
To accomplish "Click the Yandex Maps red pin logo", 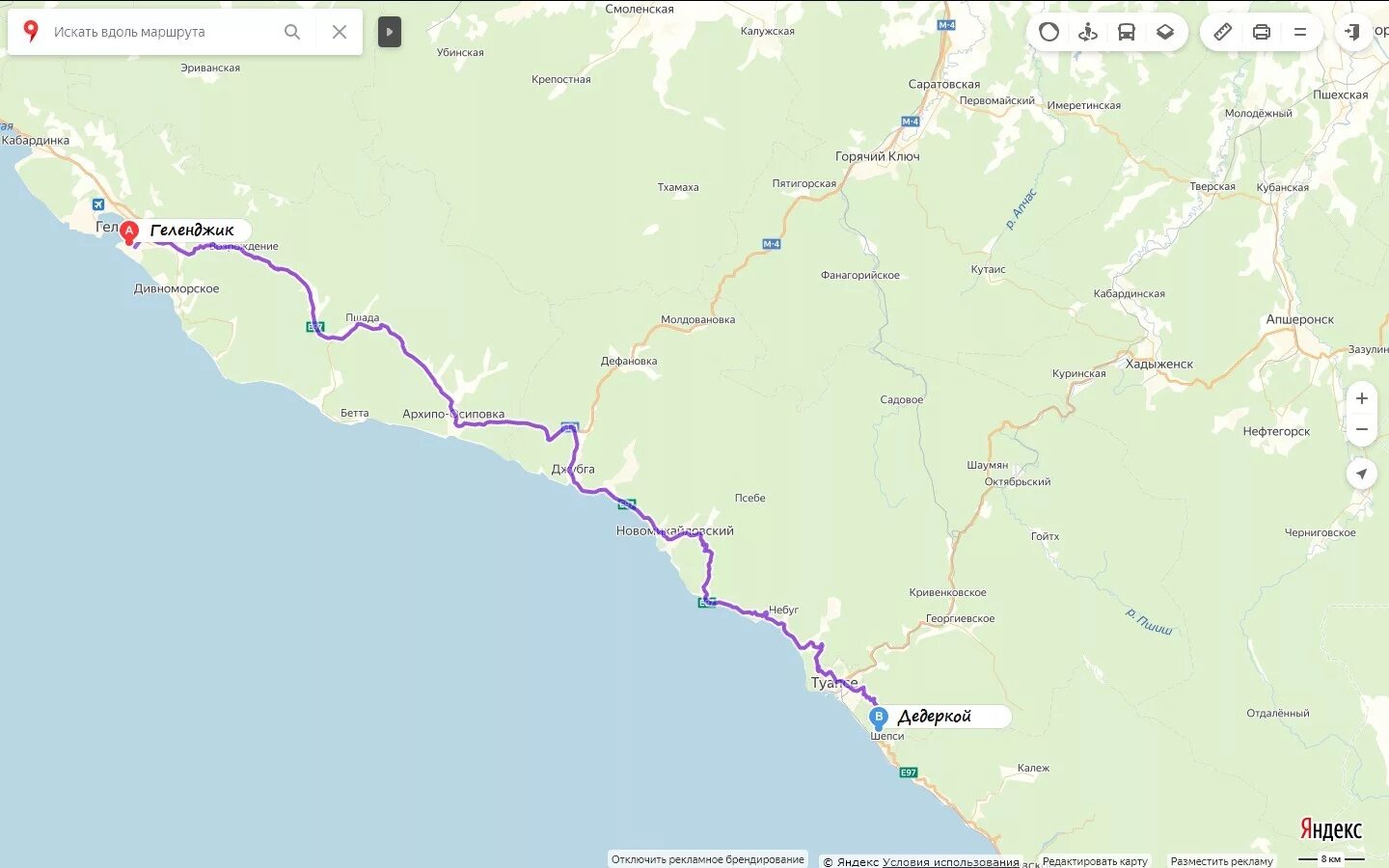I will coord(31,32).
